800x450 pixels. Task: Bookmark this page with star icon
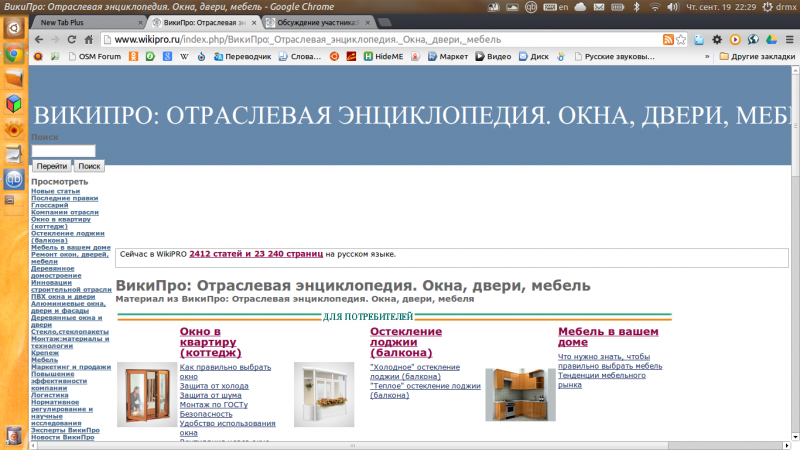coord(681,40)
